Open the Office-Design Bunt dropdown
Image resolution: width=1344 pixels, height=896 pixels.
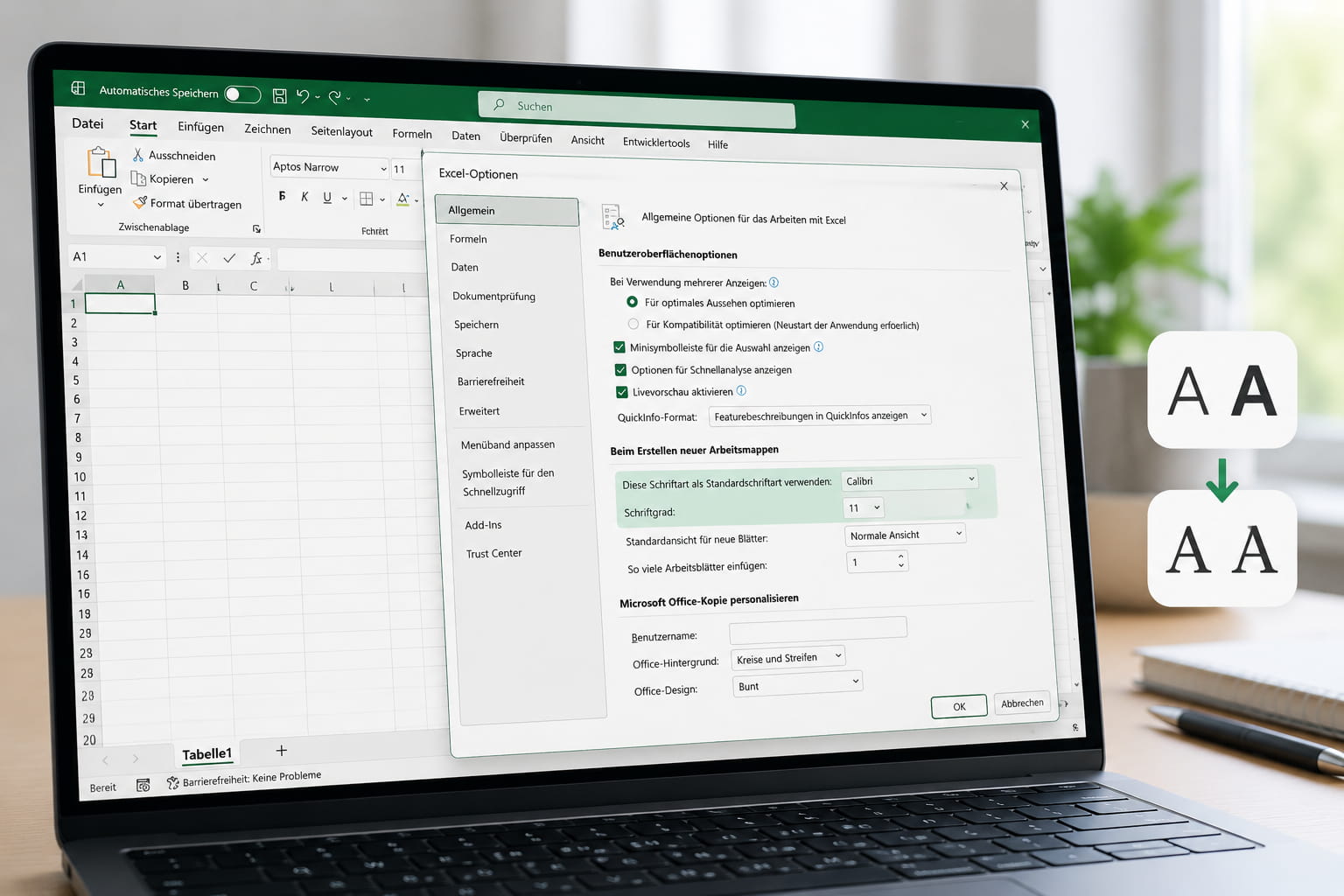tap(798, 685)
